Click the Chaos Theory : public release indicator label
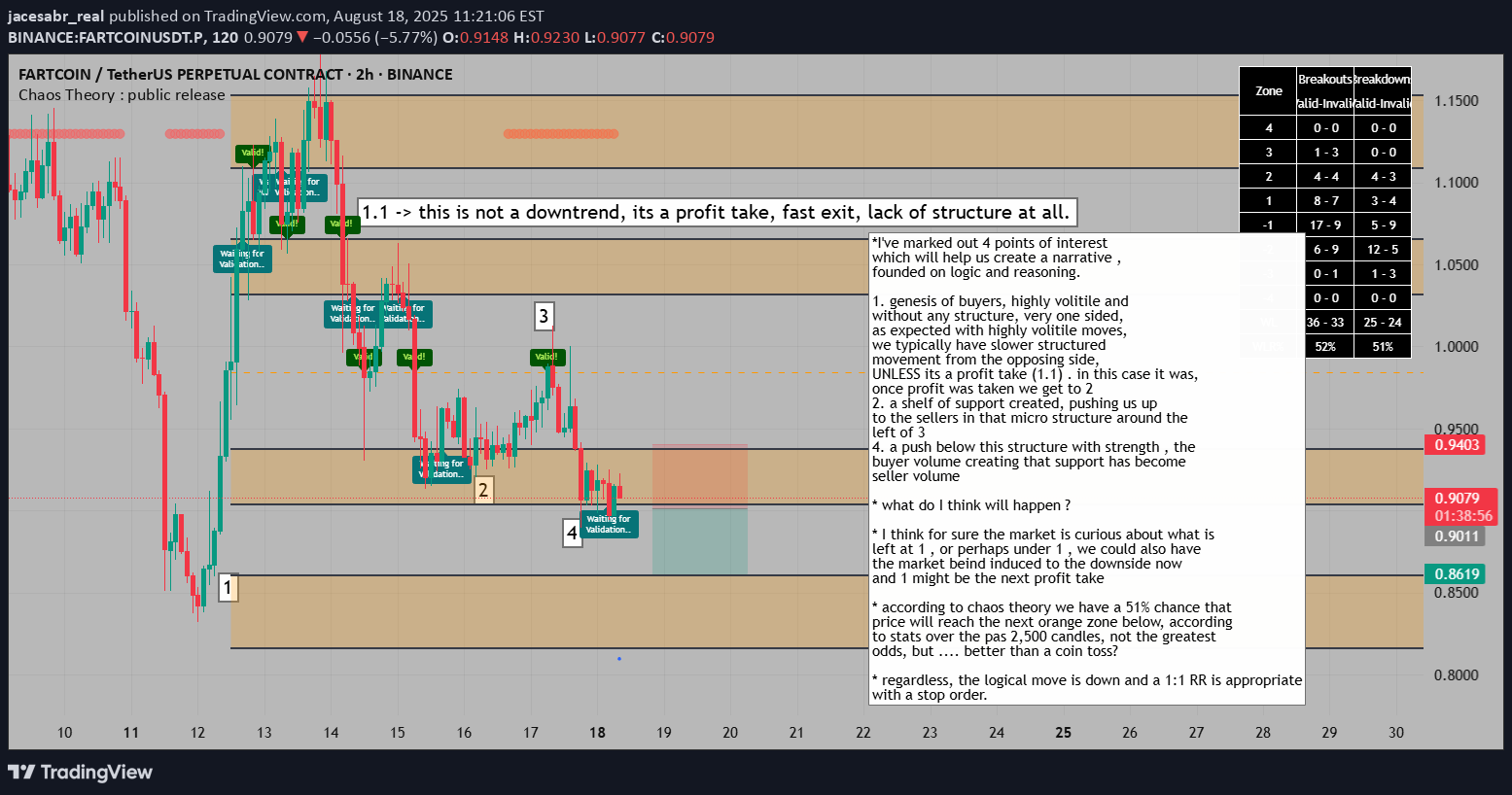Viewport: 1512px width, 795px height. click(122, 95)
